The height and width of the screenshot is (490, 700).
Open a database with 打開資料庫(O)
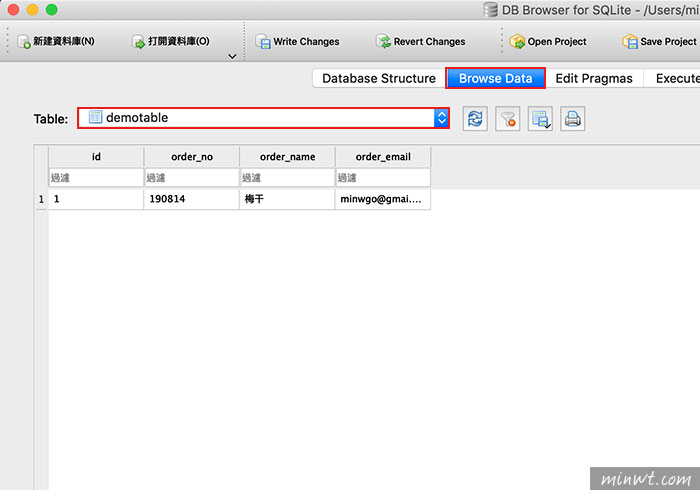pyautogui.click(x=171, y=42)
